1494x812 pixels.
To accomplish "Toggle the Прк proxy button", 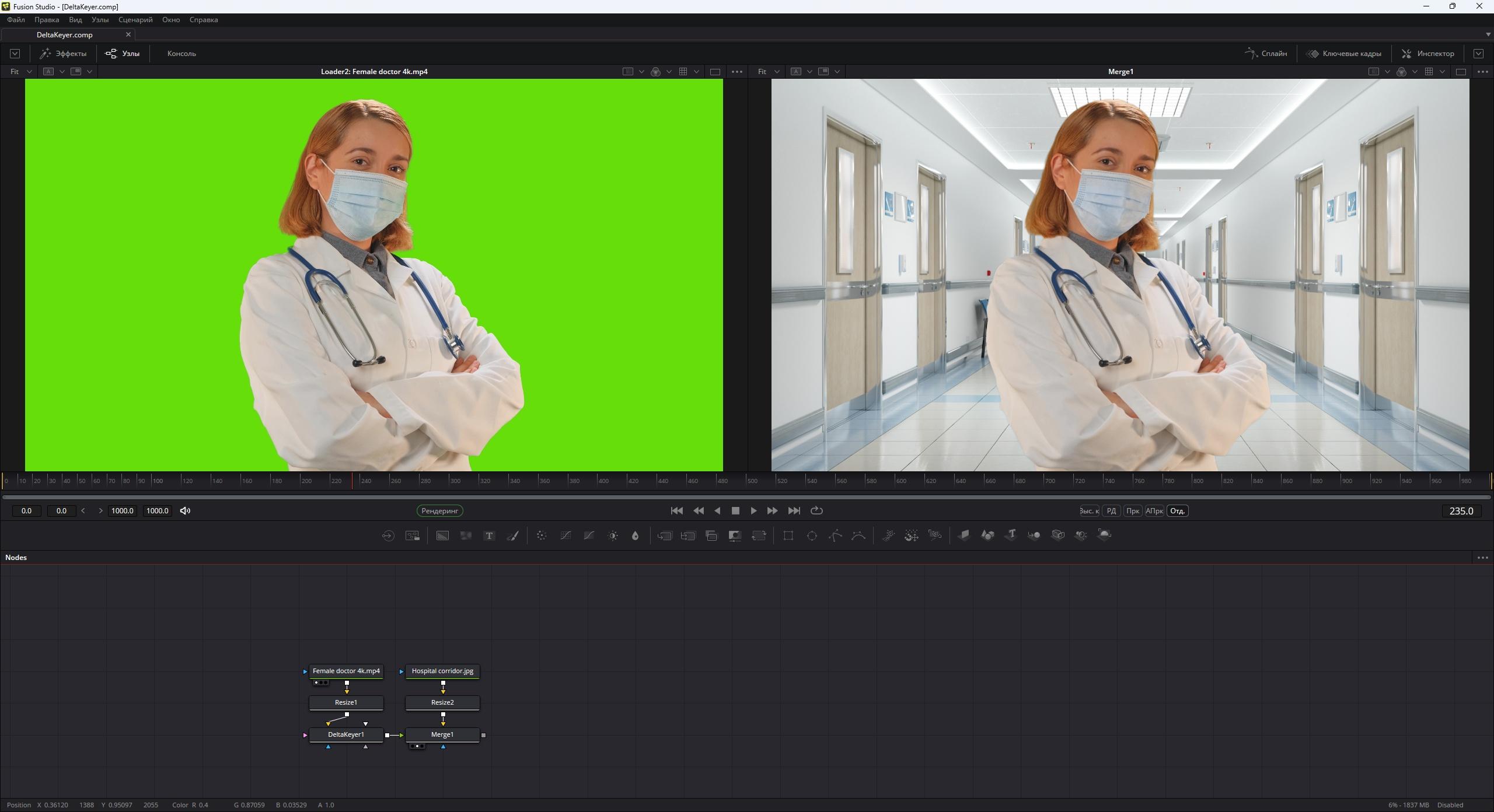I will [1132, 510].
